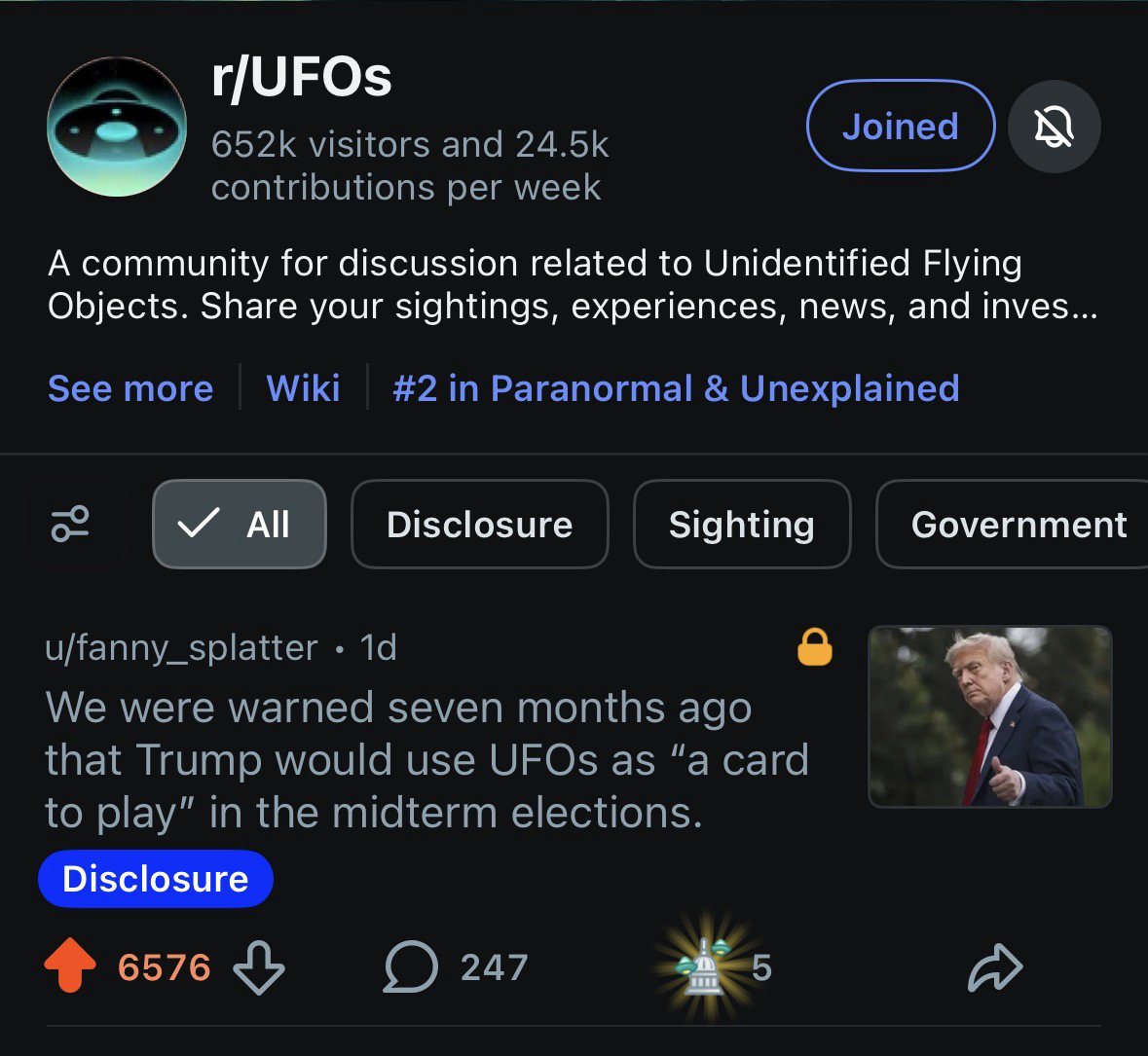This screenshot has width=1148, height=1056.
Task: Open #2 in Paranormal & Unexplained ranking
Action: click(x=676, y=388)
